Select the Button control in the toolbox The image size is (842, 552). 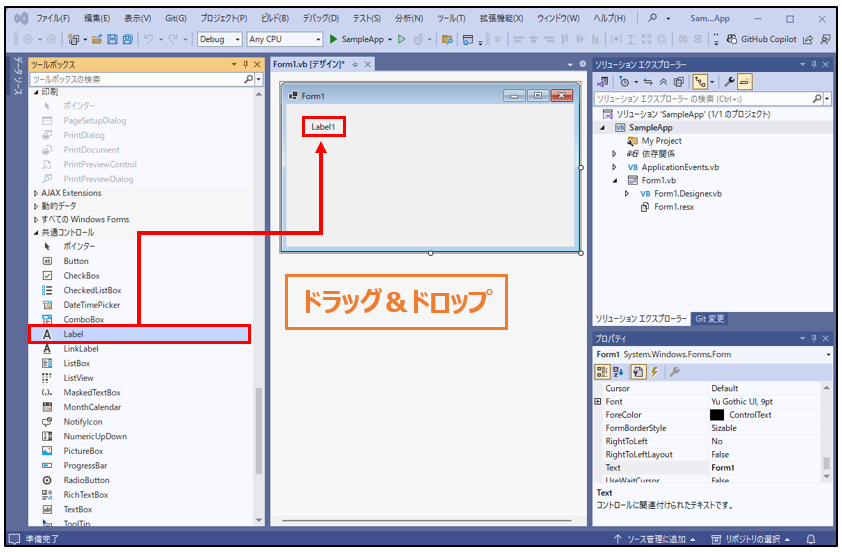pos(76,261)
